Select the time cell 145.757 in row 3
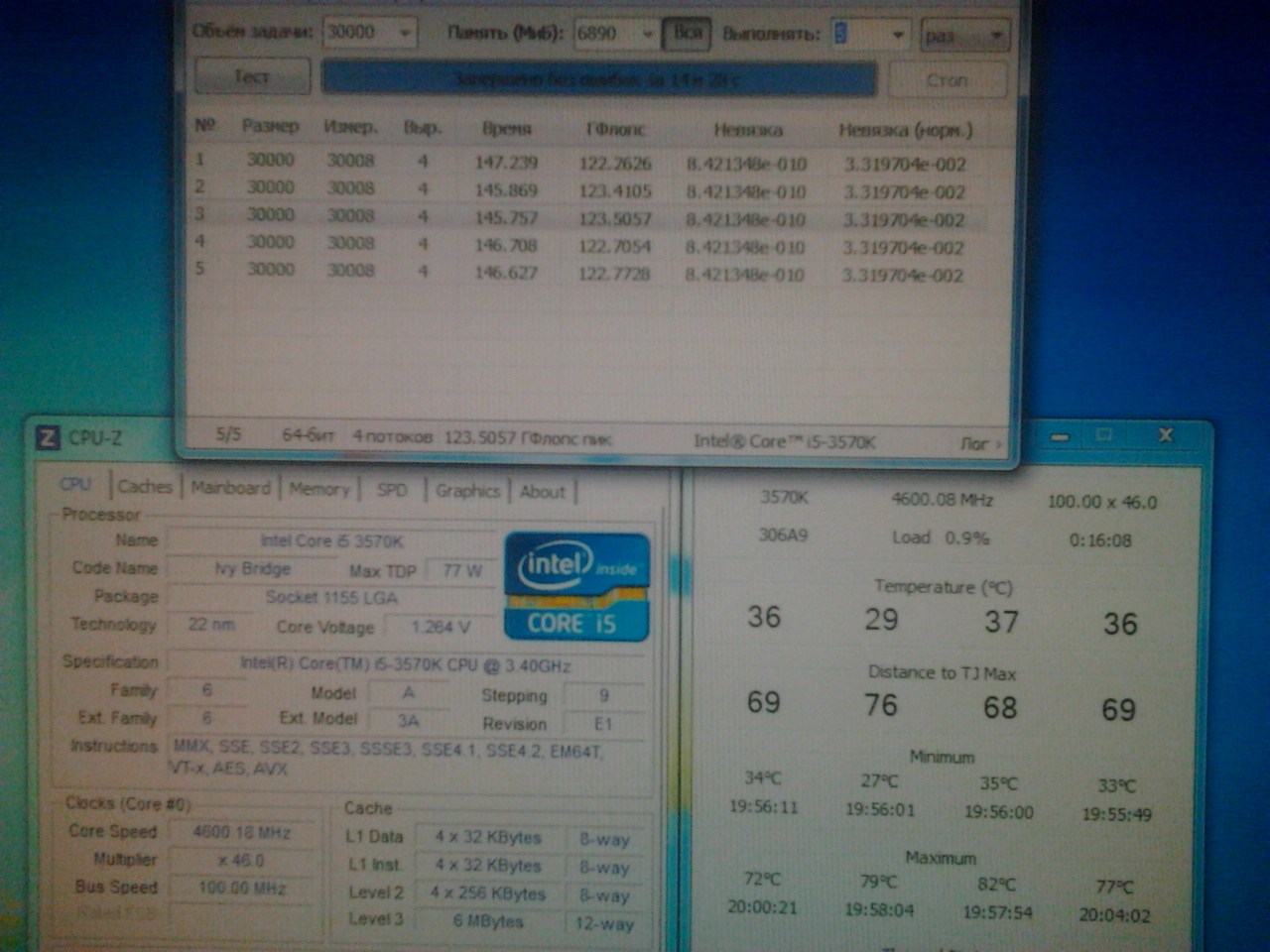 (x=506, y=217)
